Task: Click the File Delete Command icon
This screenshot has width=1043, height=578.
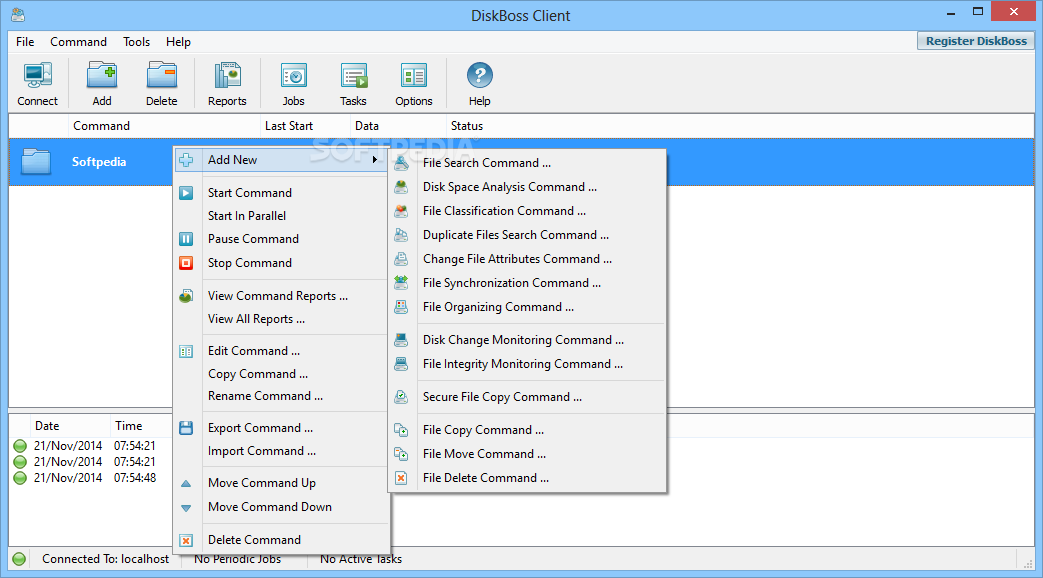Action: 401,478
